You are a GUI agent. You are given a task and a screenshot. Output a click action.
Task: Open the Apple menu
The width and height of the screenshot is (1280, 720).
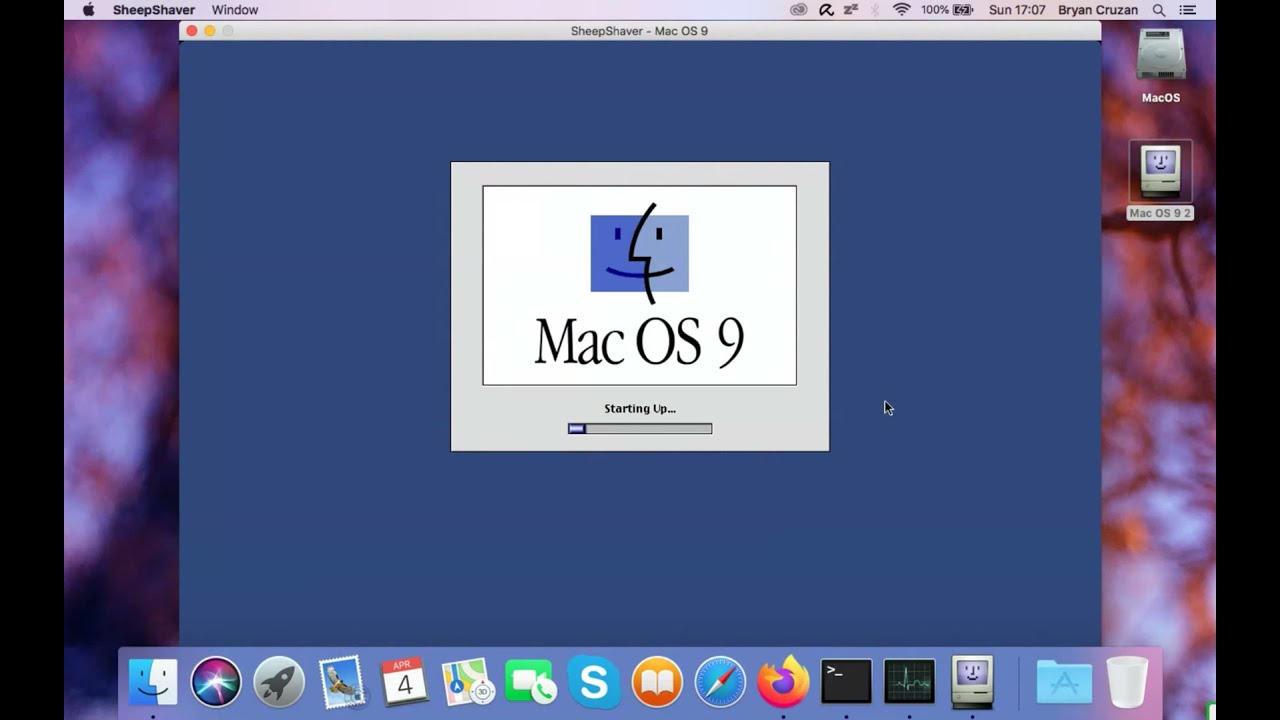88,10
